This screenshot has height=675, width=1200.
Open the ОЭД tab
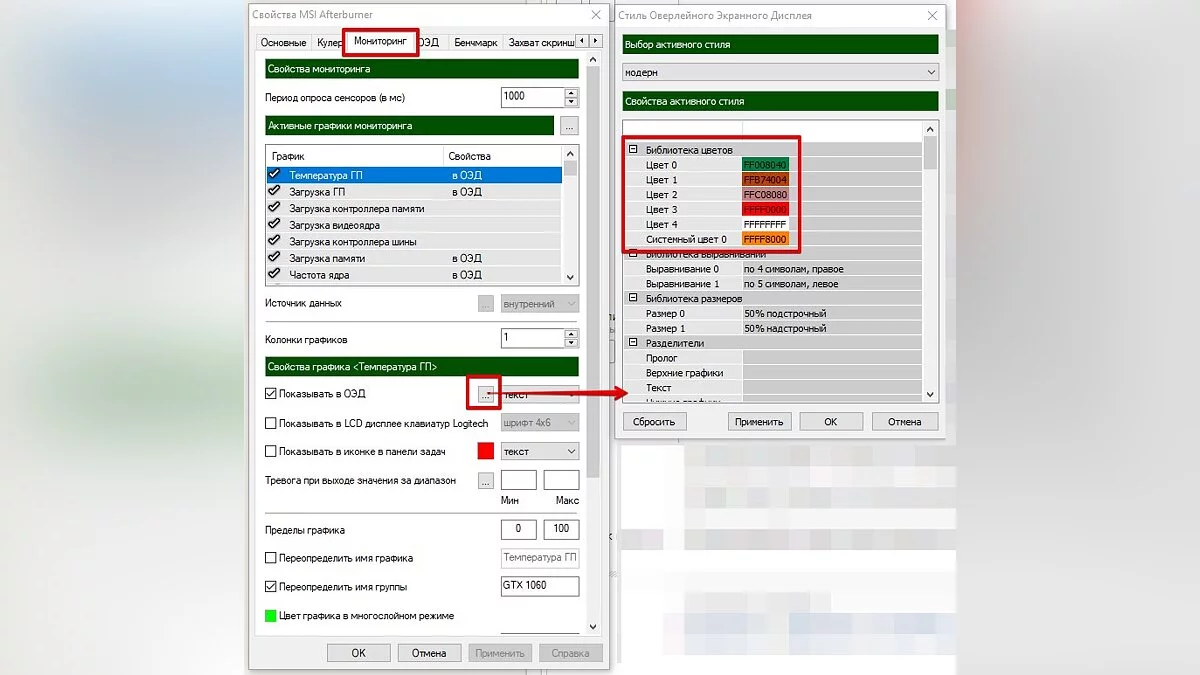click(430, 43)
